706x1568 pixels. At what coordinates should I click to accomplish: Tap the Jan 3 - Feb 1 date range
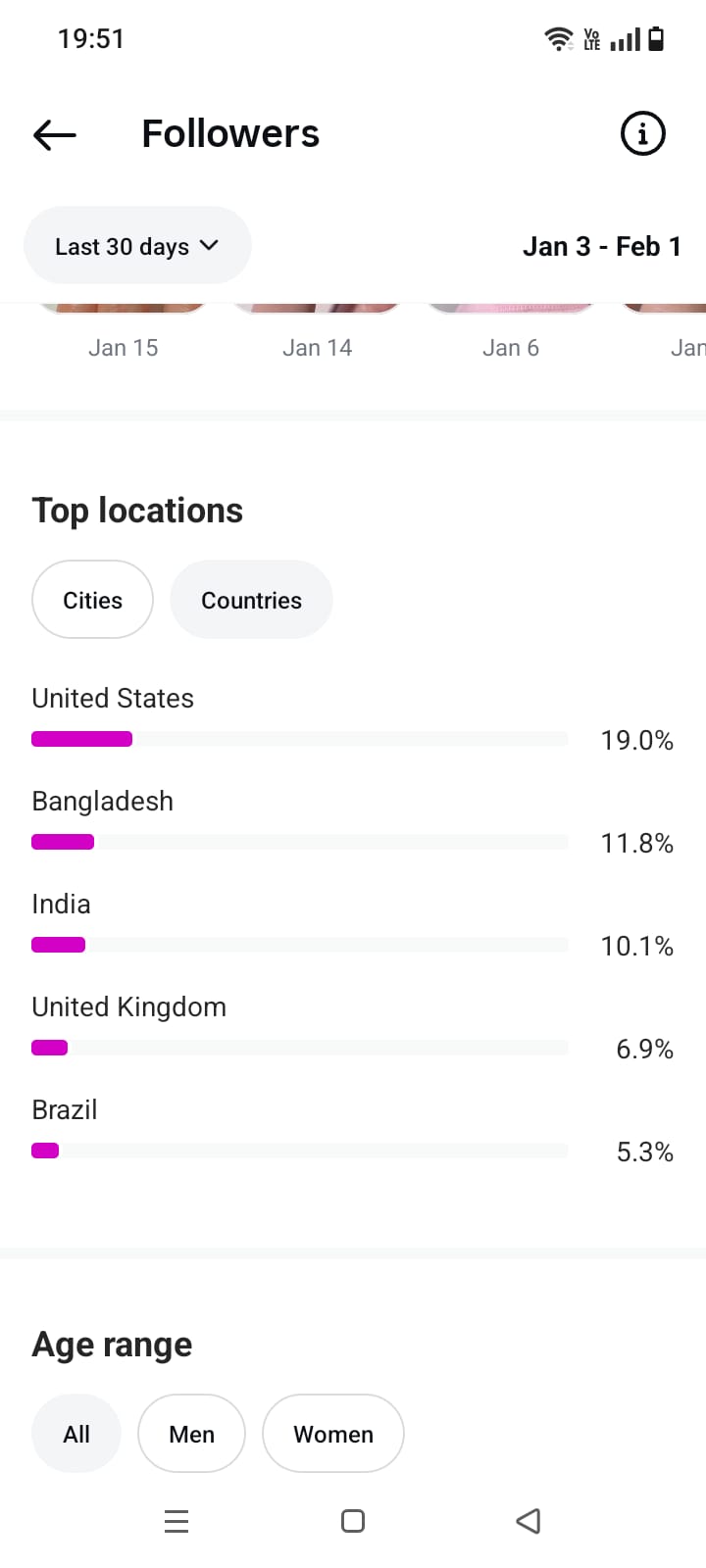pyautogui.click(x=601, y=246)
